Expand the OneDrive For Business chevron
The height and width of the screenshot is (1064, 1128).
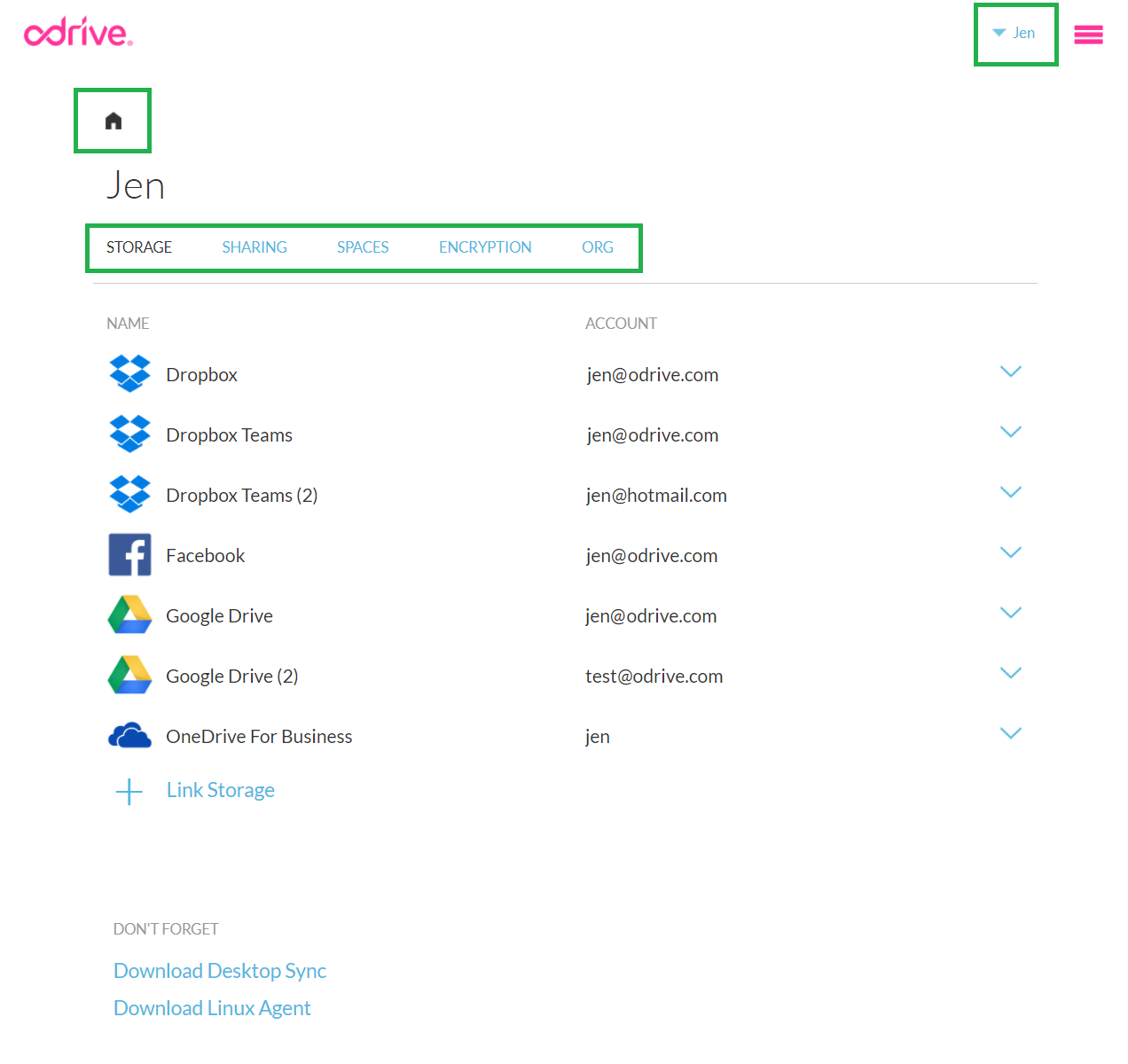(1010, 733)
